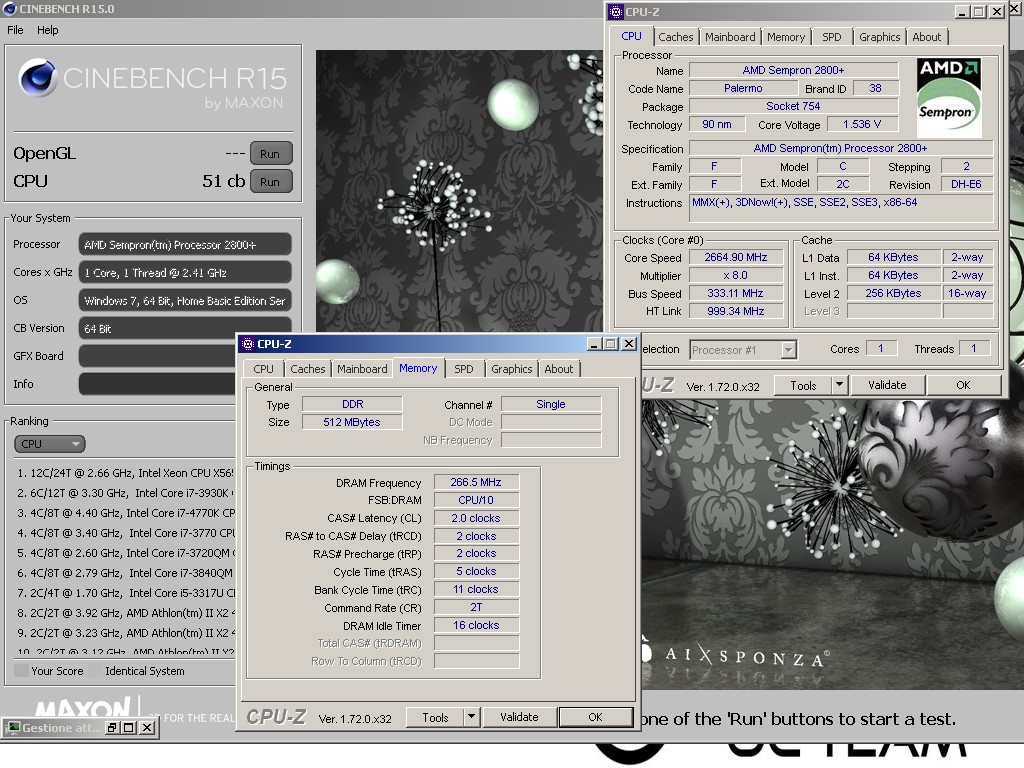Run the CPU benchmark
Image resolution: width=1024 pixels, height=768 pixels.
[270, 182]
